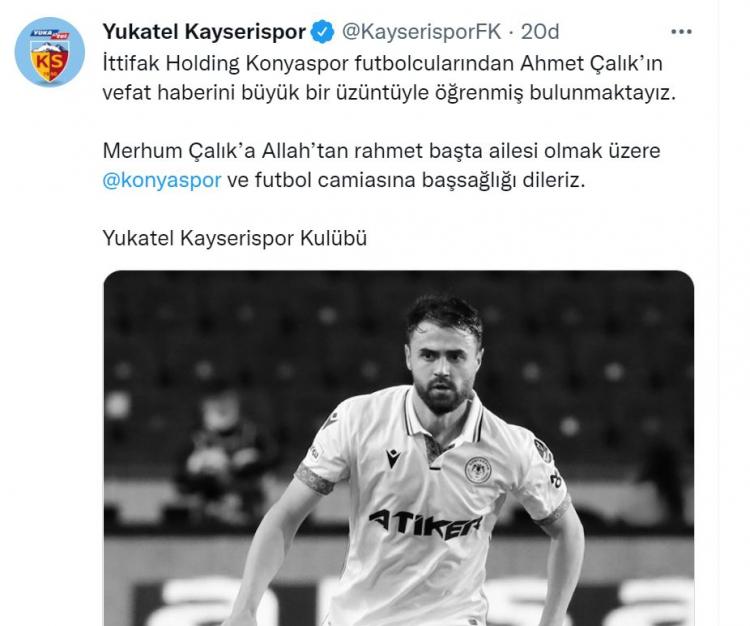Click the 'Yukatel Kayserispor Kulübü' signature line
The height and width of the screenshot is (626, 750).
tap(234, 238)
